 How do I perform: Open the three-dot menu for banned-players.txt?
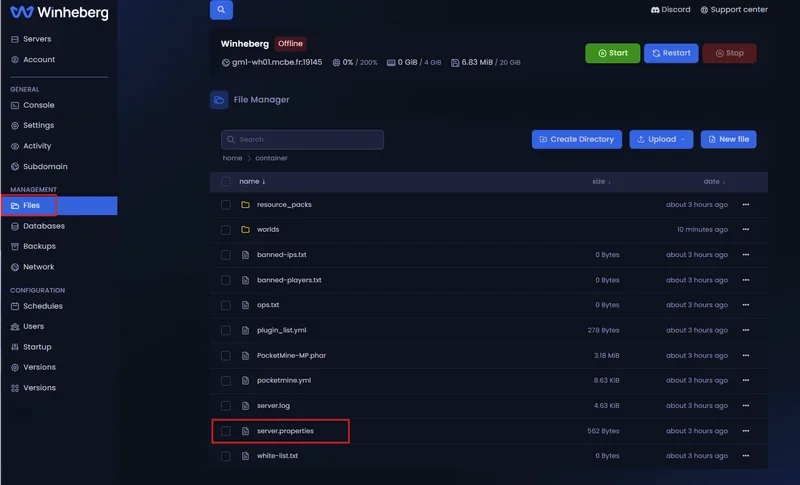click(745, 280)
